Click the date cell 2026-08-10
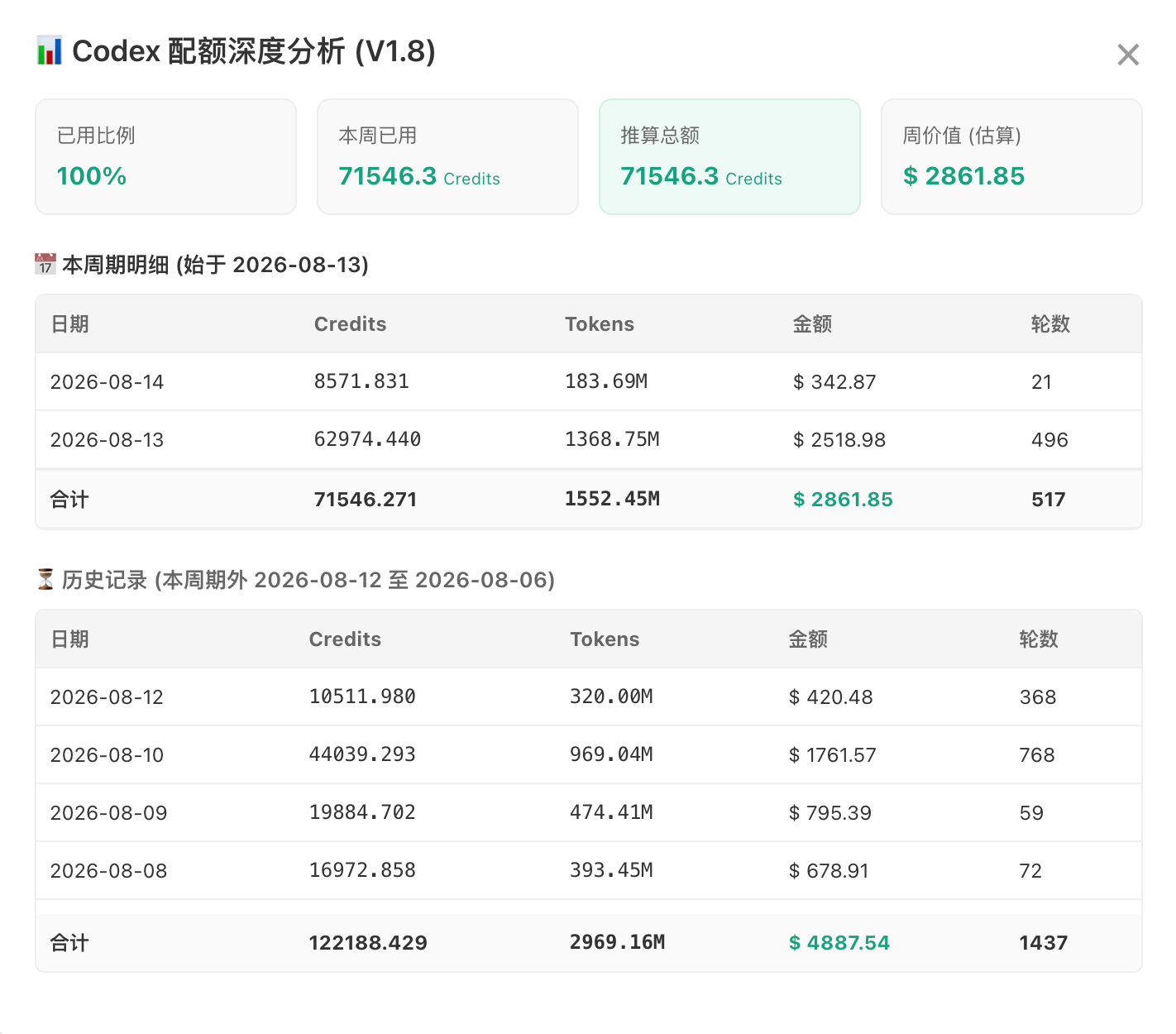 [107, 755]
